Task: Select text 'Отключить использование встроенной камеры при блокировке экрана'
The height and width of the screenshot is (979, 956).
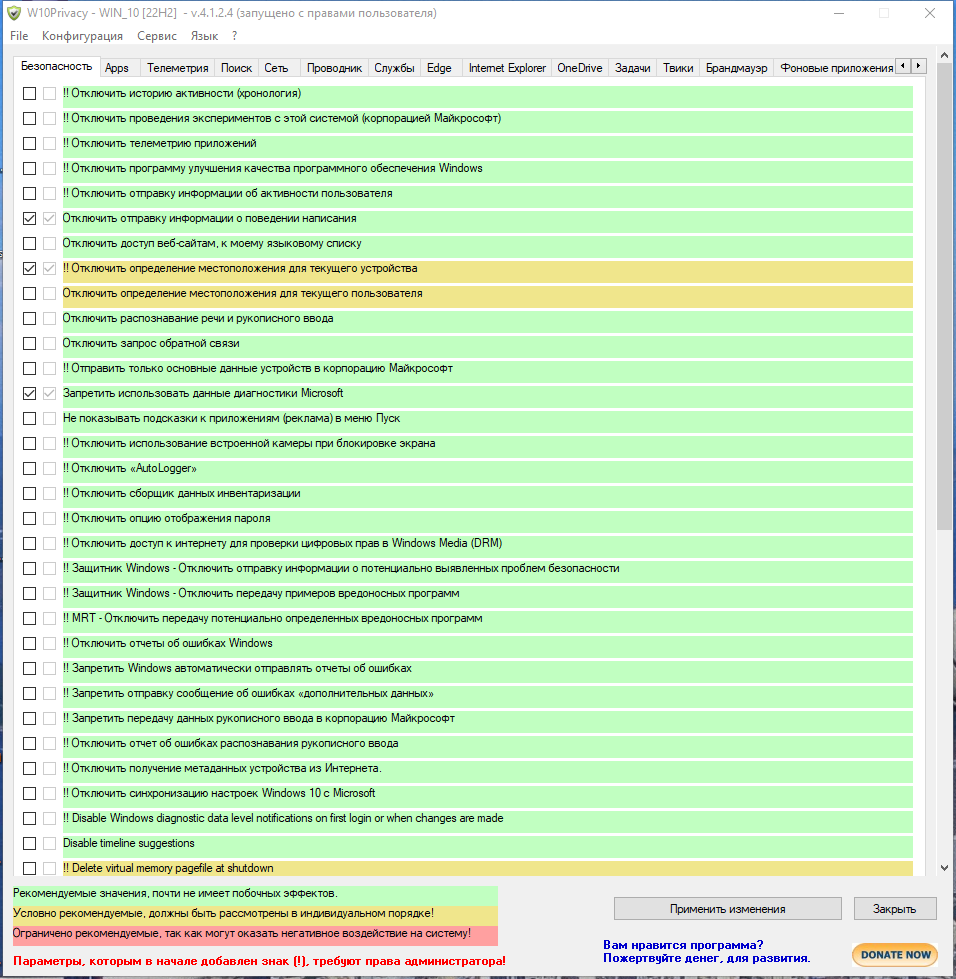Action: [x=253, y=443]
